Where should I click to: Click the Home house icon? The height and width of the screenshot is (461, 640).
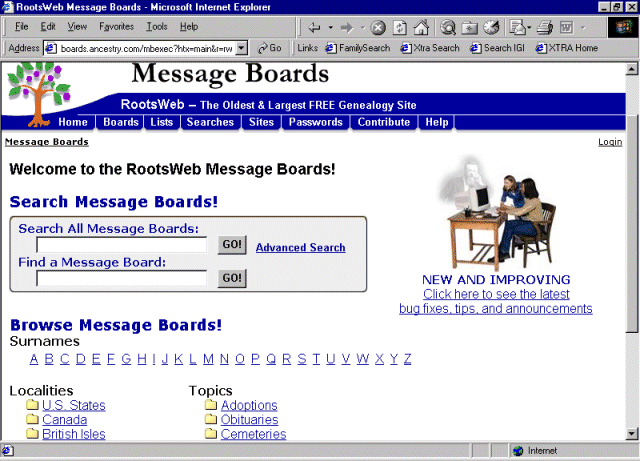click(x=421, y=28)
